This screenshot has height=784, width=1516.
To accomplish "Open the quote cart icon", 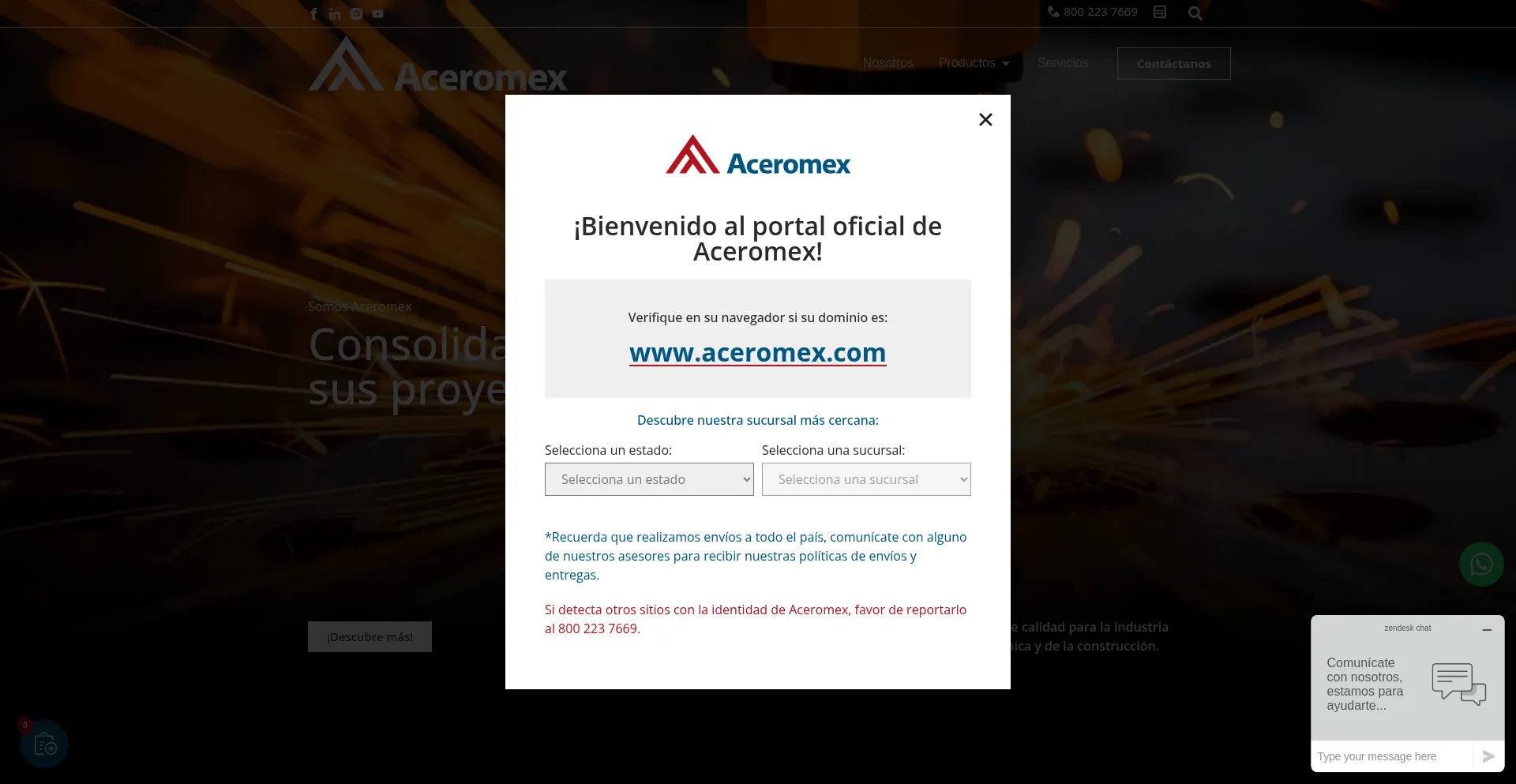I will 44,744.
